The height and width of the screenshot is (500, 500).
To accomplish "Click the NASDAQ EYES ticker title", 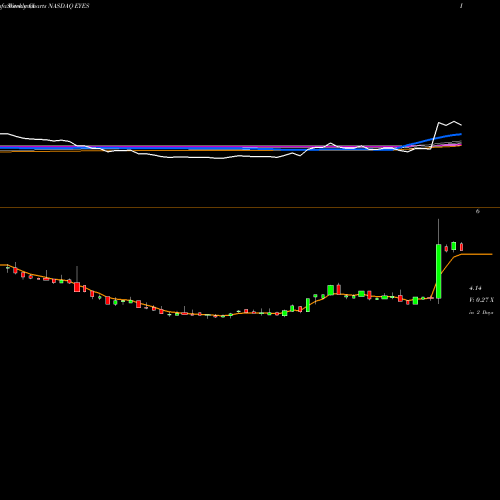I will point(68,6).
